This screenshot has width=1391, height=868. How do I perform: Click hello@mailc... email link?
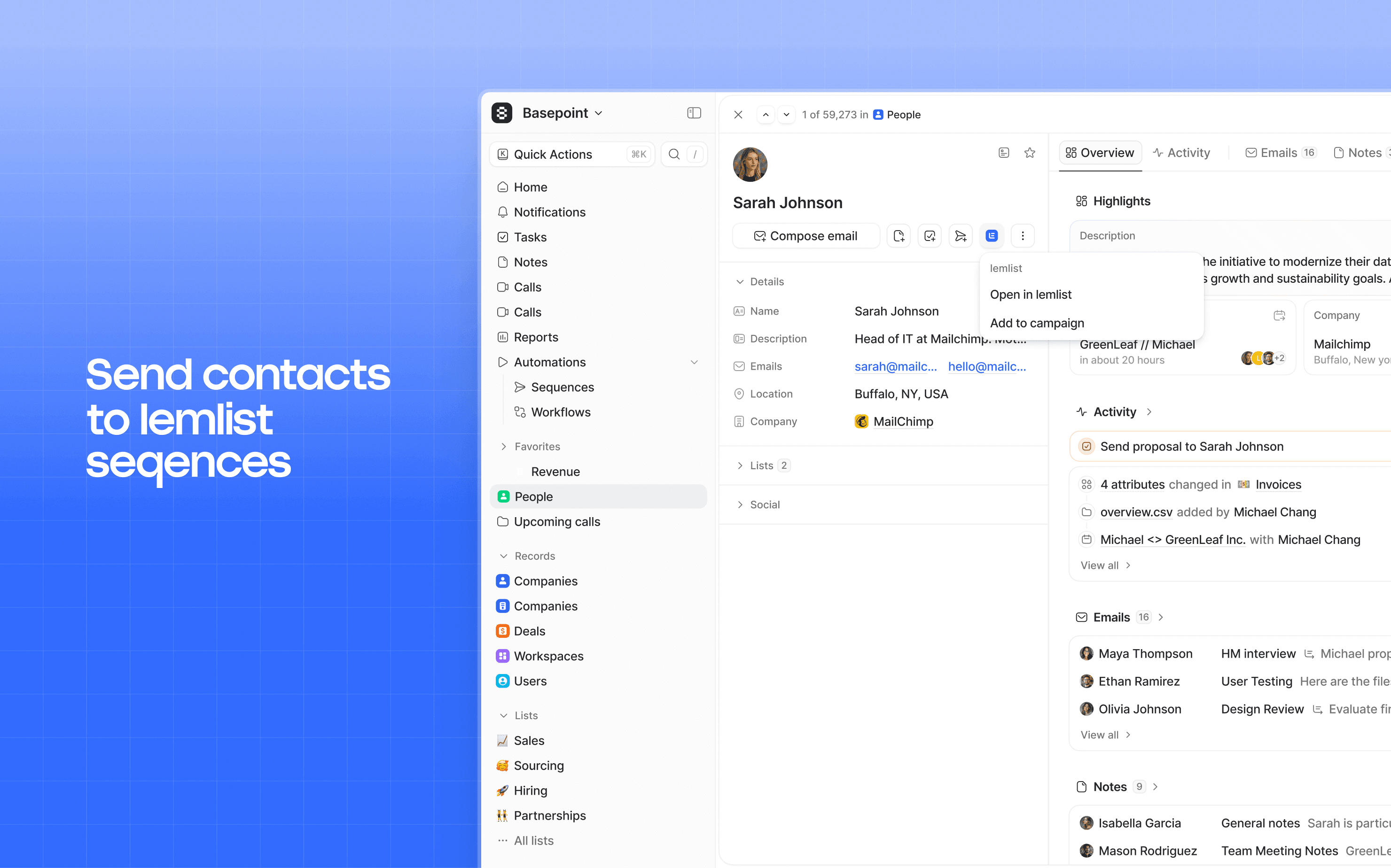coord(987,367)
